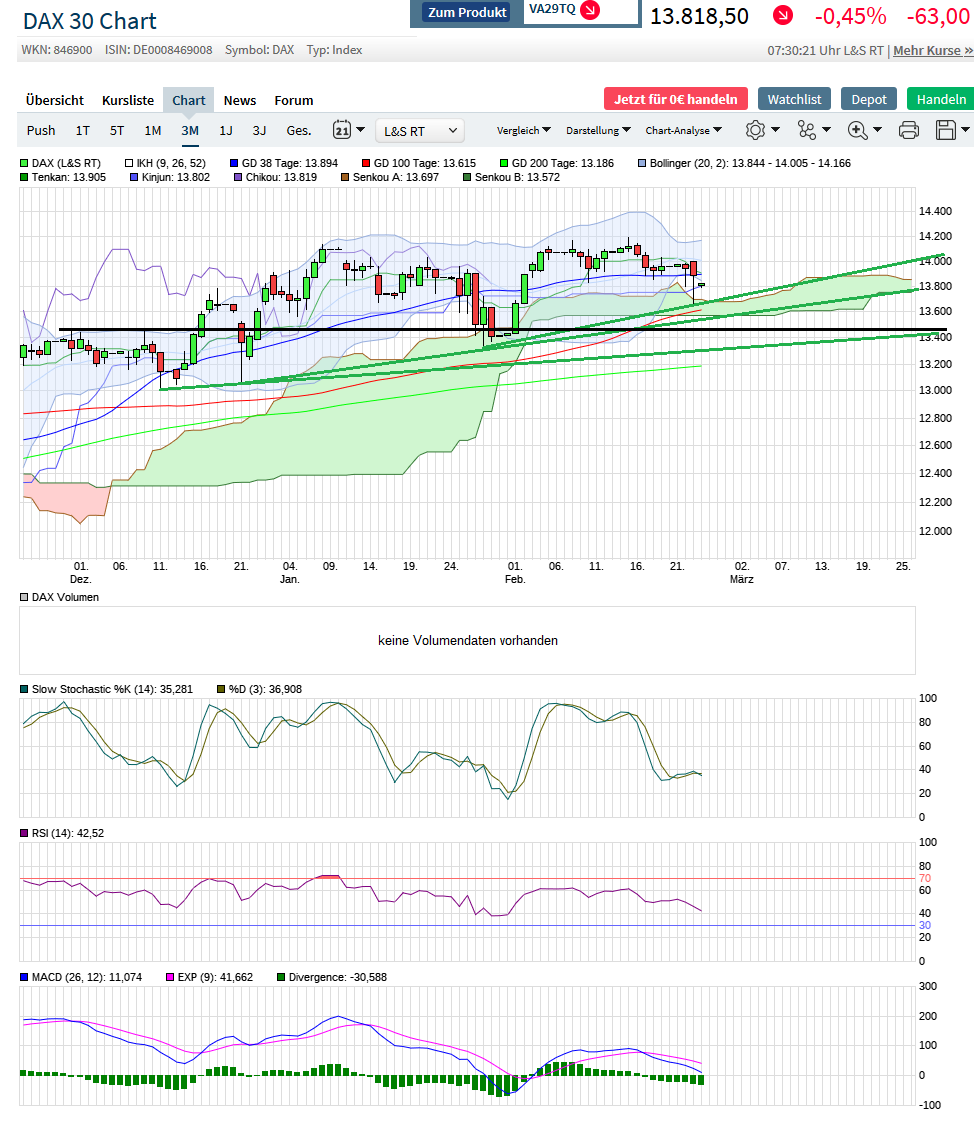Open the L&S RT exchange dropdown
Viewport: 974px width, 1129px height.
click(420, 130)
